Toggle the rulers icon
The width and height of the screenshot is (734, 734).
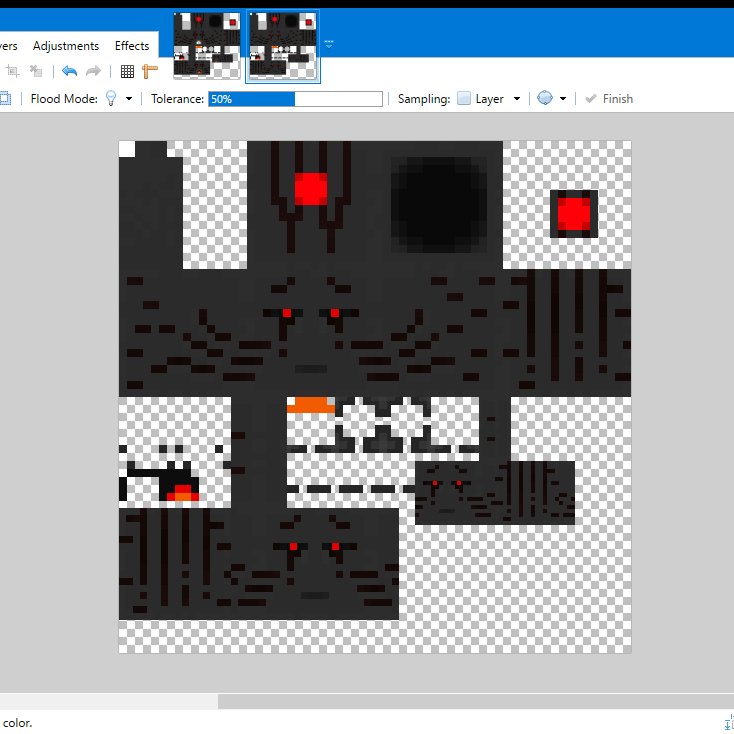[150, 71]
